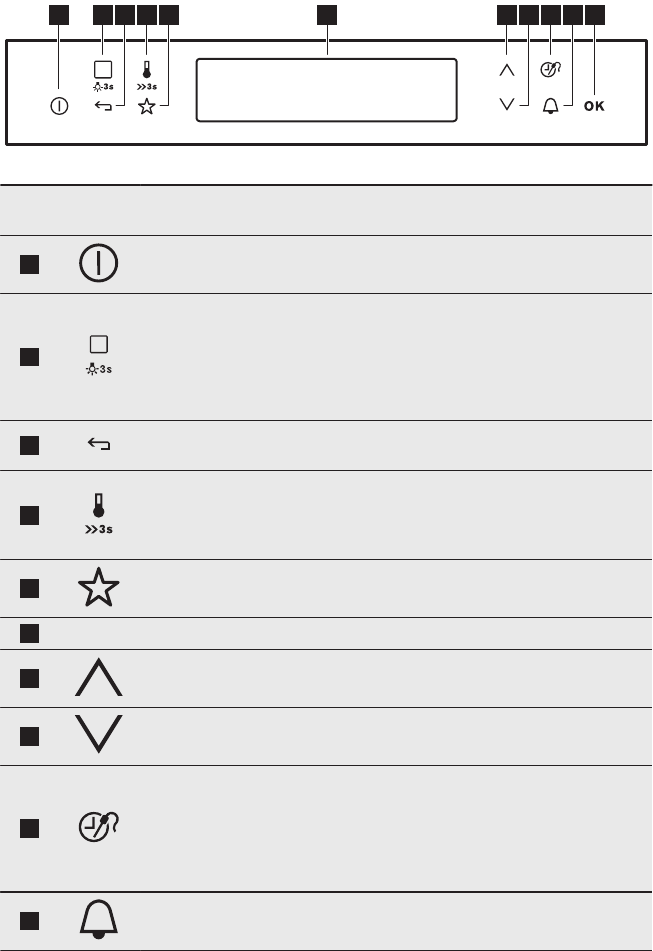Open the clock functions icon on the control panel
Screen dimensions: 653x951
click(549, 71)
